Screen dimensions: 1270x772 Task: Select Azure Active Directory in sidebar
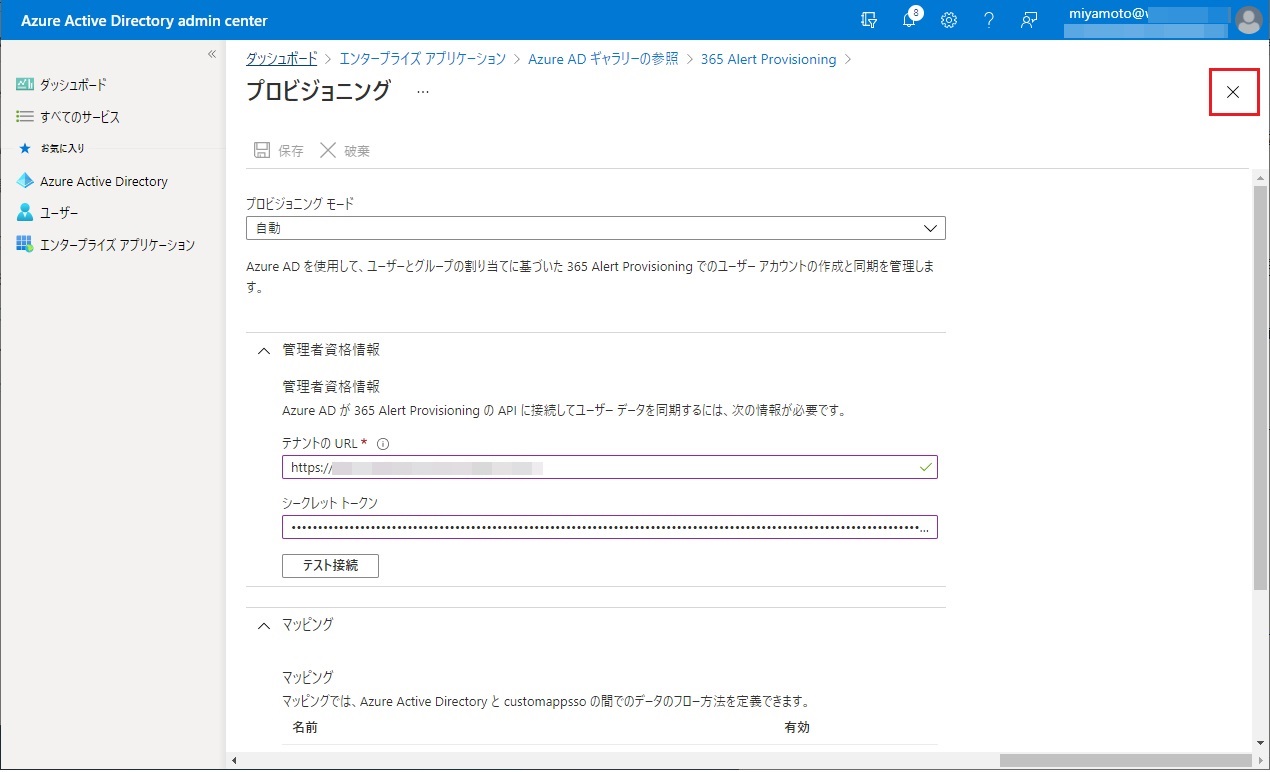coord(103,182)
